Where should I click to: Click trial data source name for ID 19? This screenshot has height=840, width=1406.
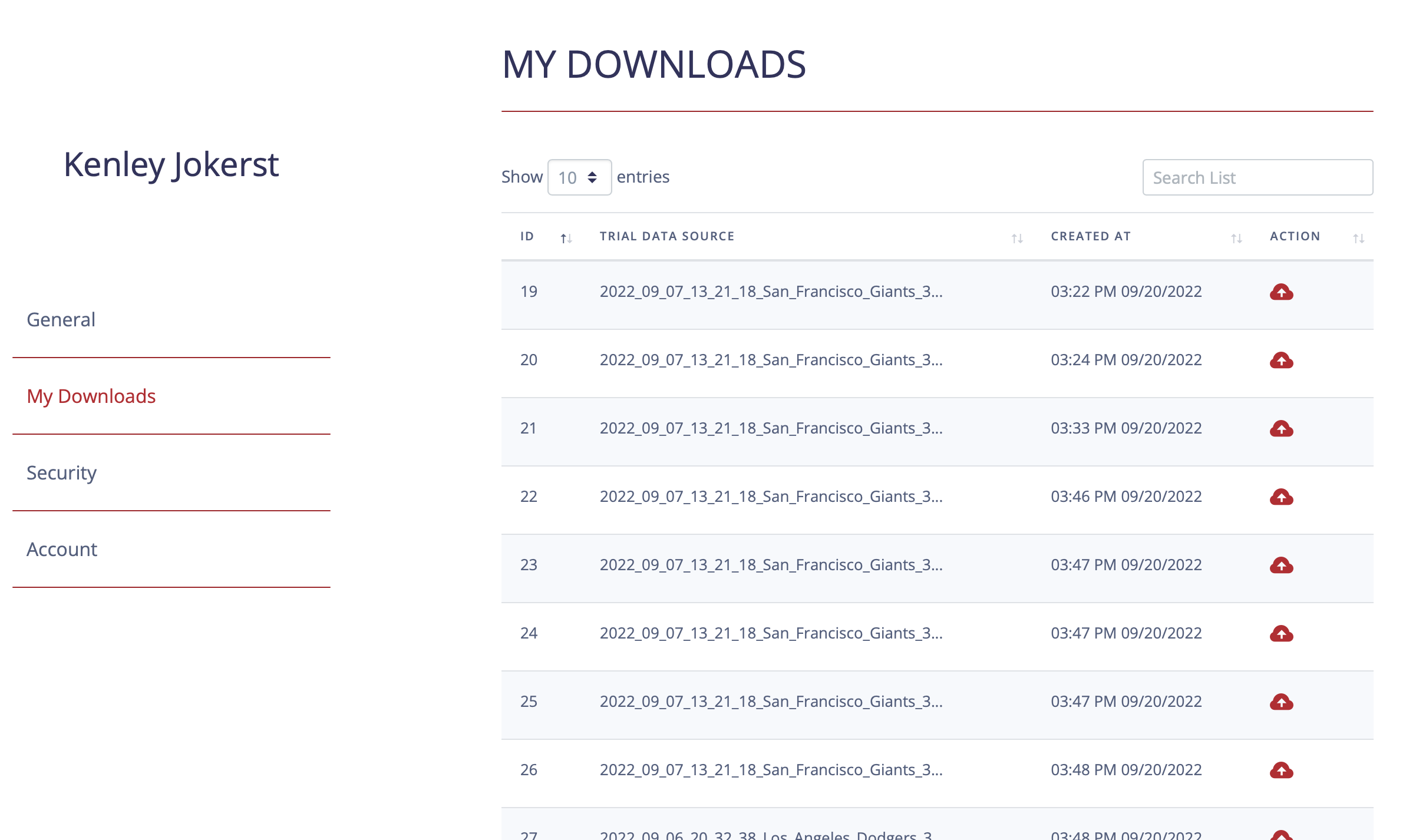(771, 292)
